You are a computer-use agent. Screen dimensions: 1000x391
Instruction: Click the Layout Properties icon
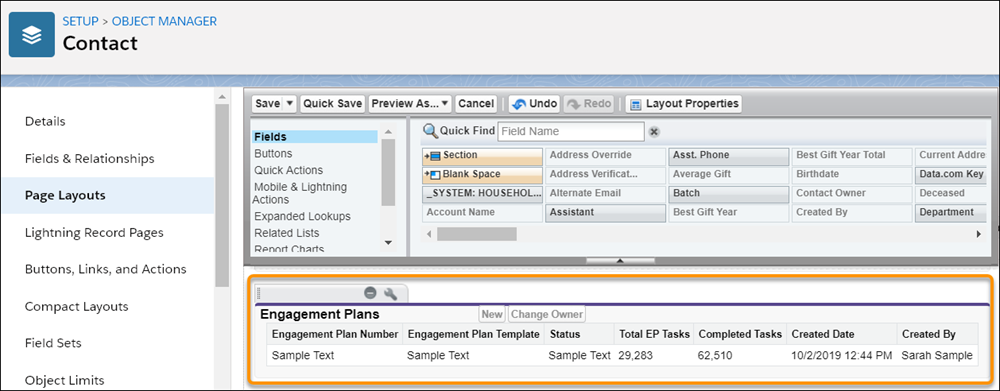click(635, 105)
